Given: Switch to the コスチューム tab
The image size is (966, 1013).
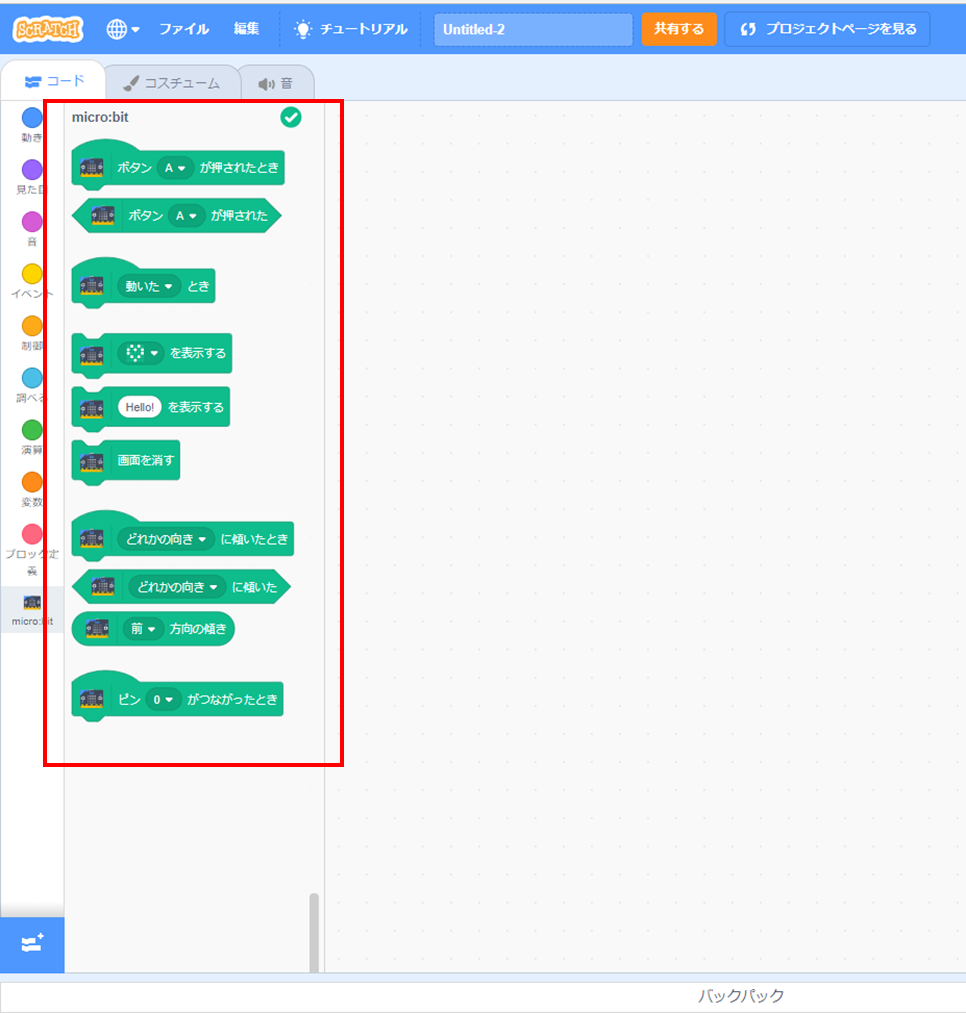Looking at the screenshot, I should (x=172, y=83).
